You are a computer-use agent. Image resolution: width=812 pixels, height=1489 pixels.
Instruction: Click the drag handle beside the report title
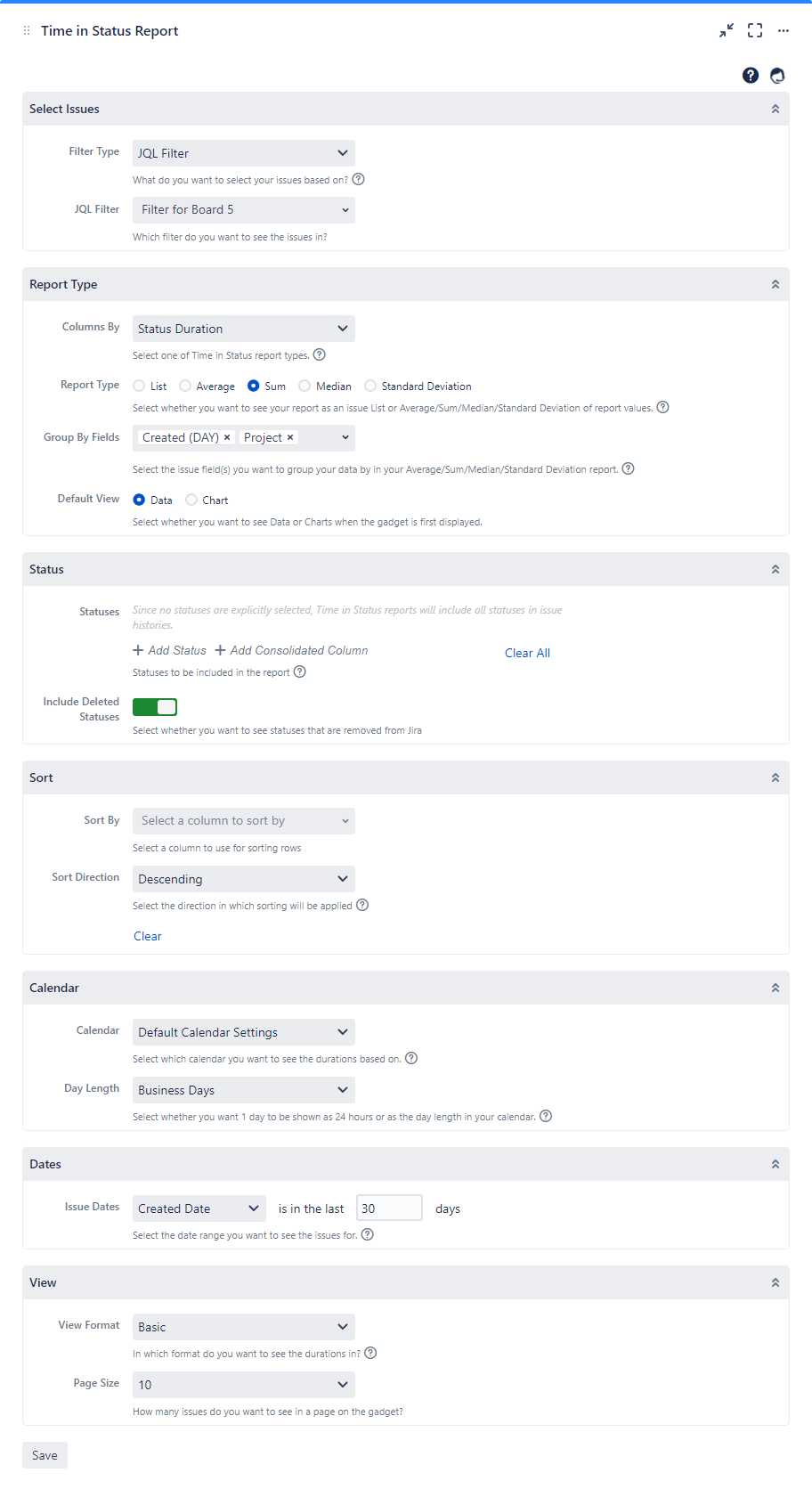point(26,30)
